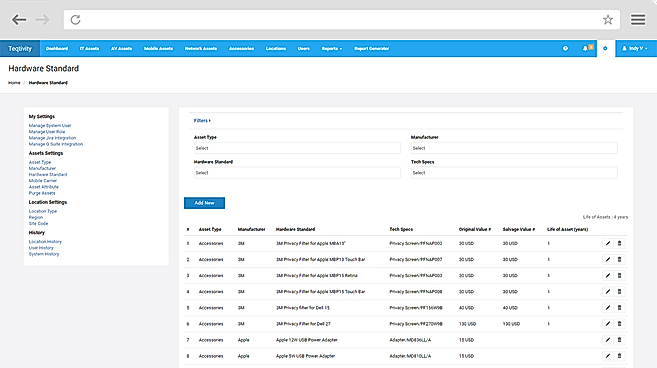Edit the Apple 12W USB Power Adapter row

[608, 340]
